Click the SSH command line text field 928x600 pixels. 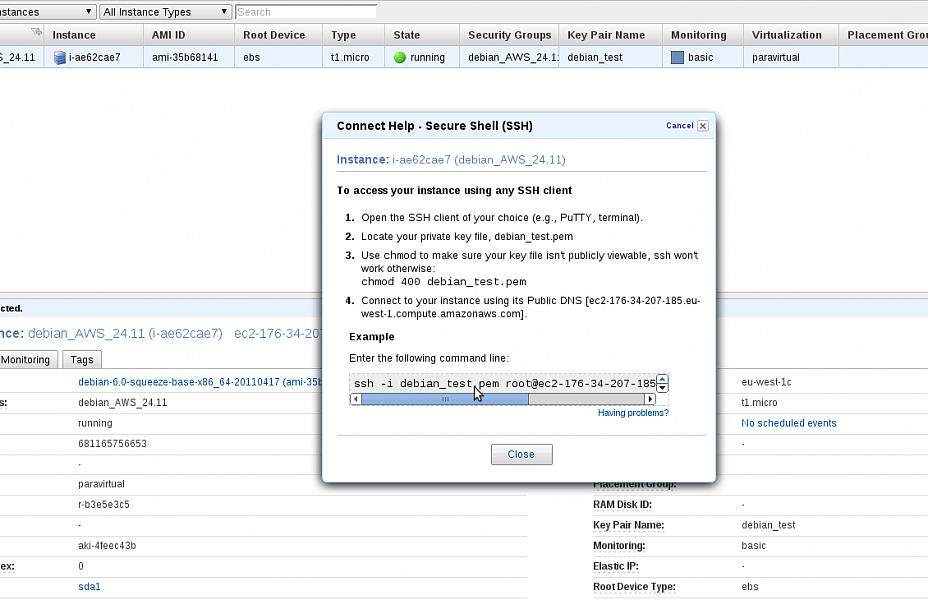[x=504, y=383]
